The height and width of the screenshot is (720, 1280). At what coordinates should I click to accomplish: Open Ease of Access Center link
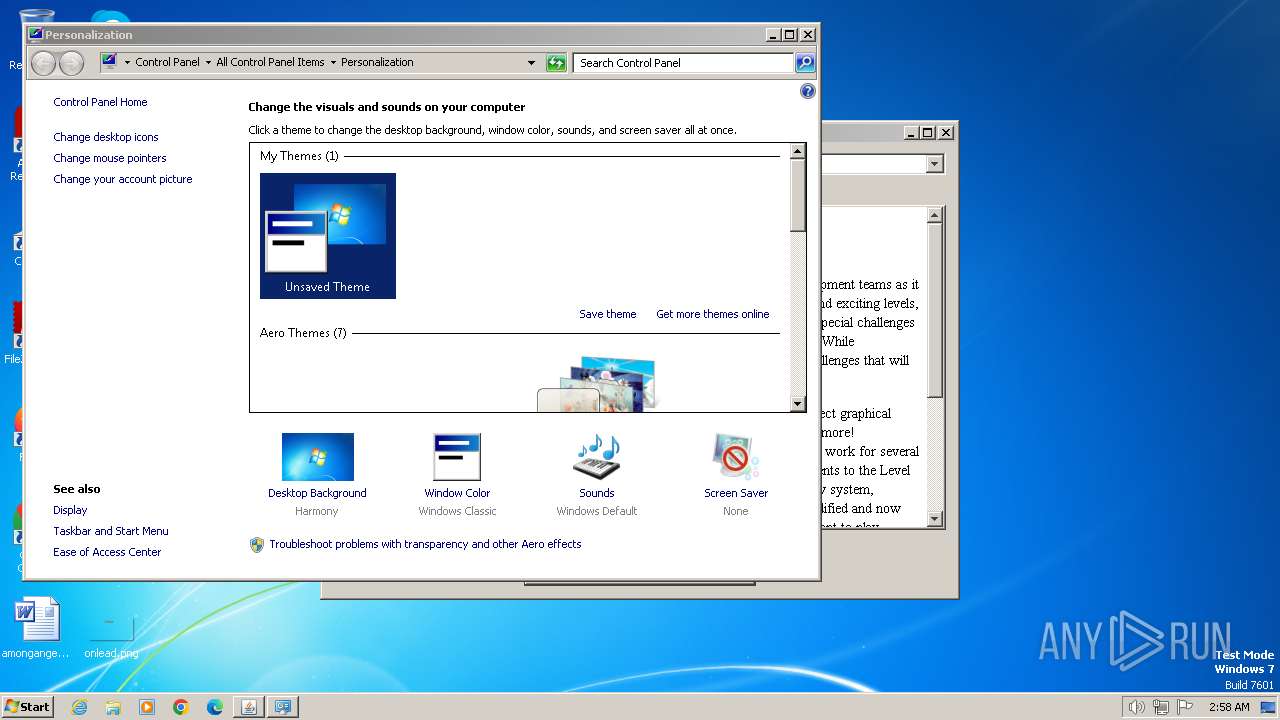(107, 552)
